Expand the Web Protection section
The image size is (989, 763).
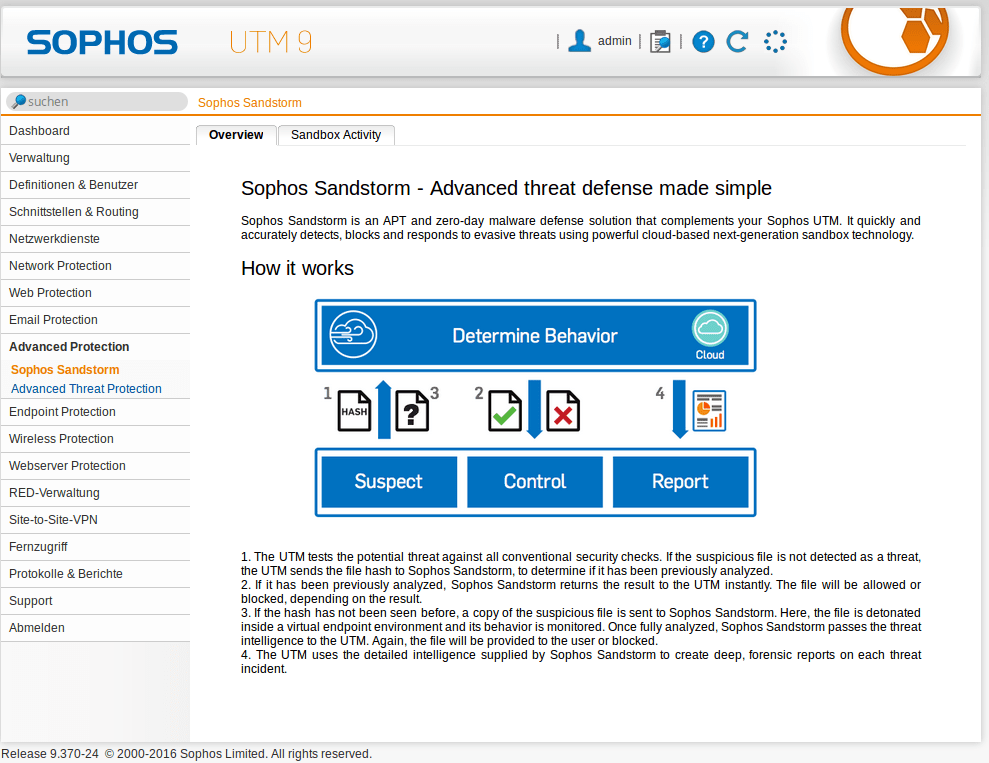(x=50, y=293)
